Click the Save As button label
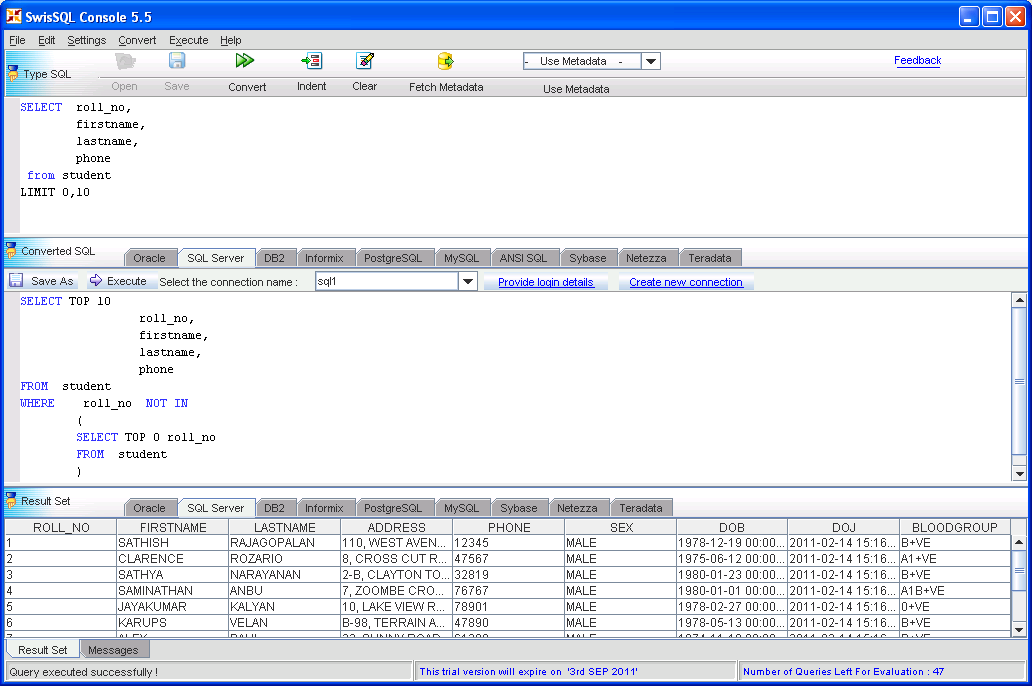This screenshot has width=1032, height=686. coord(52,281)
